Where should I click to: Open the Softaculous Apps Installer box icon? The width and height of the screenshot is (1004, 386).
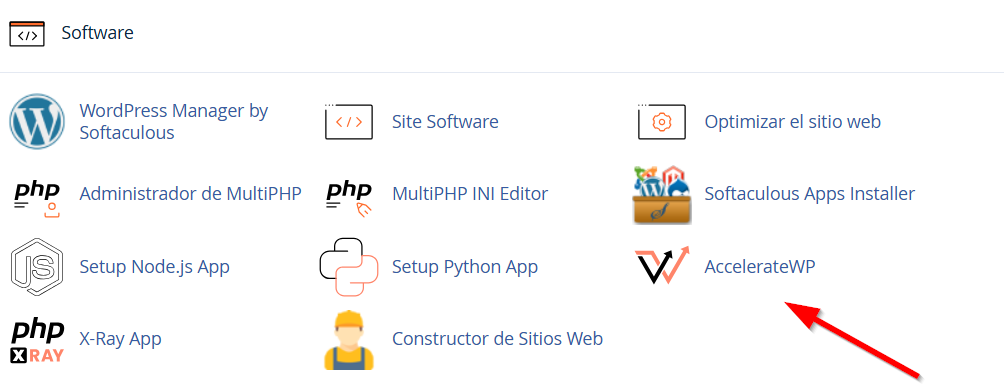coord(662,195)
